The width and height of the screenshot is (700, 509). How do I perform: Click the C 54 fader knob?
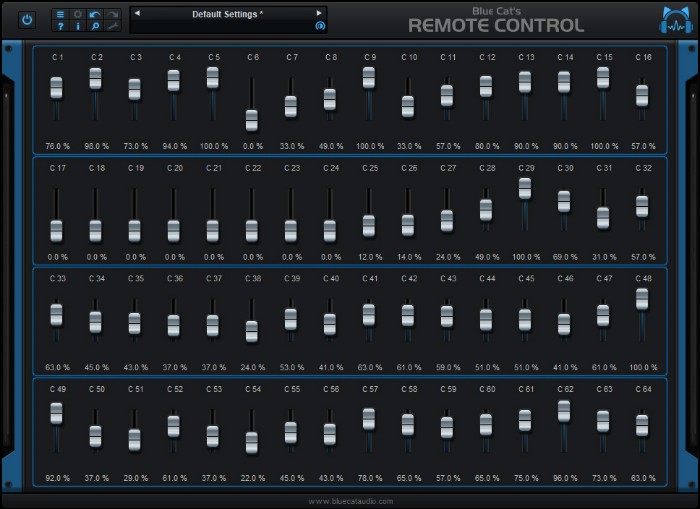252,443
